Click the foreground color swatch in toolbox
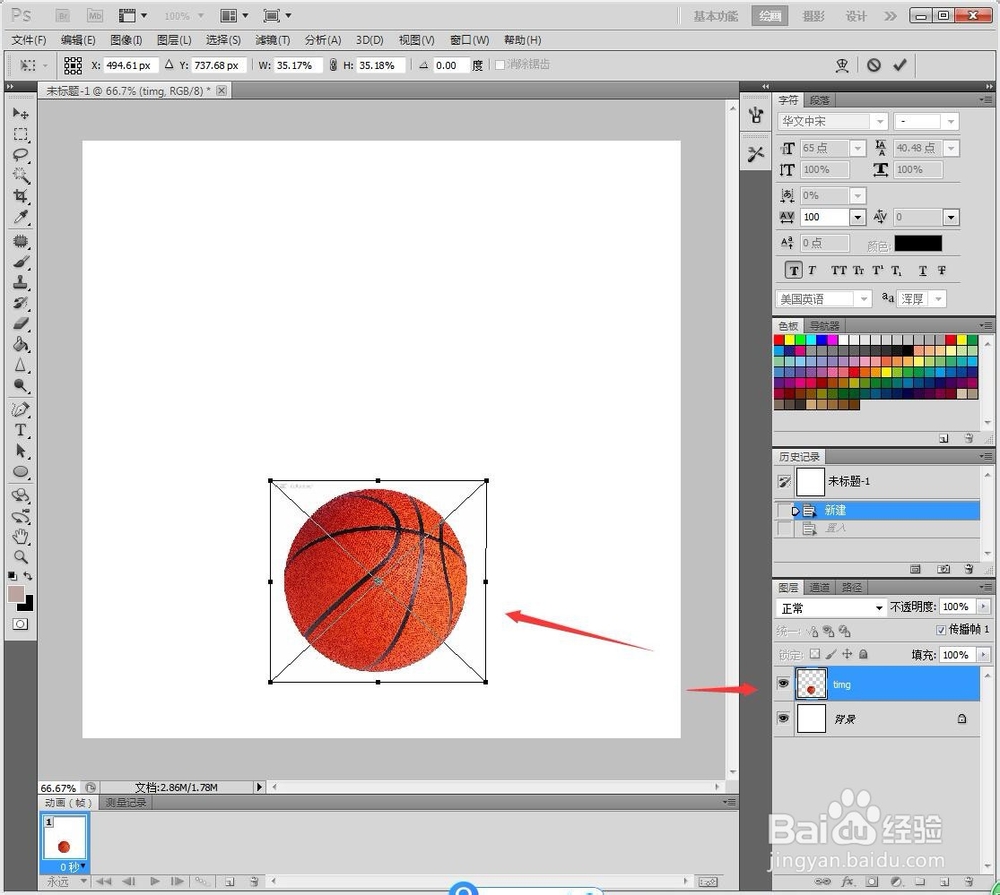Screen dimensions: 1000x895 coord(16,594)
